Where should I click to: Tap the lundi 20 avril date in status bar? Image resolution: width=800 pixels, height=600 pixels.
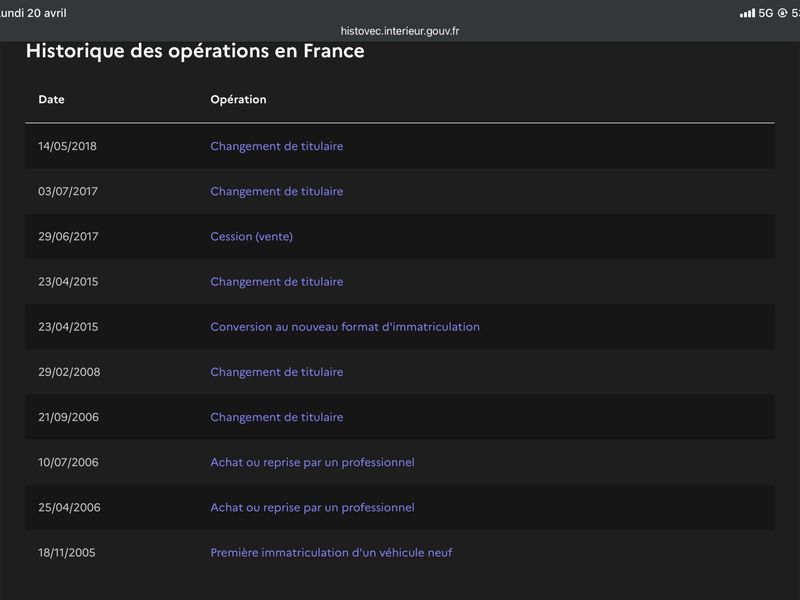pos(33,13)
